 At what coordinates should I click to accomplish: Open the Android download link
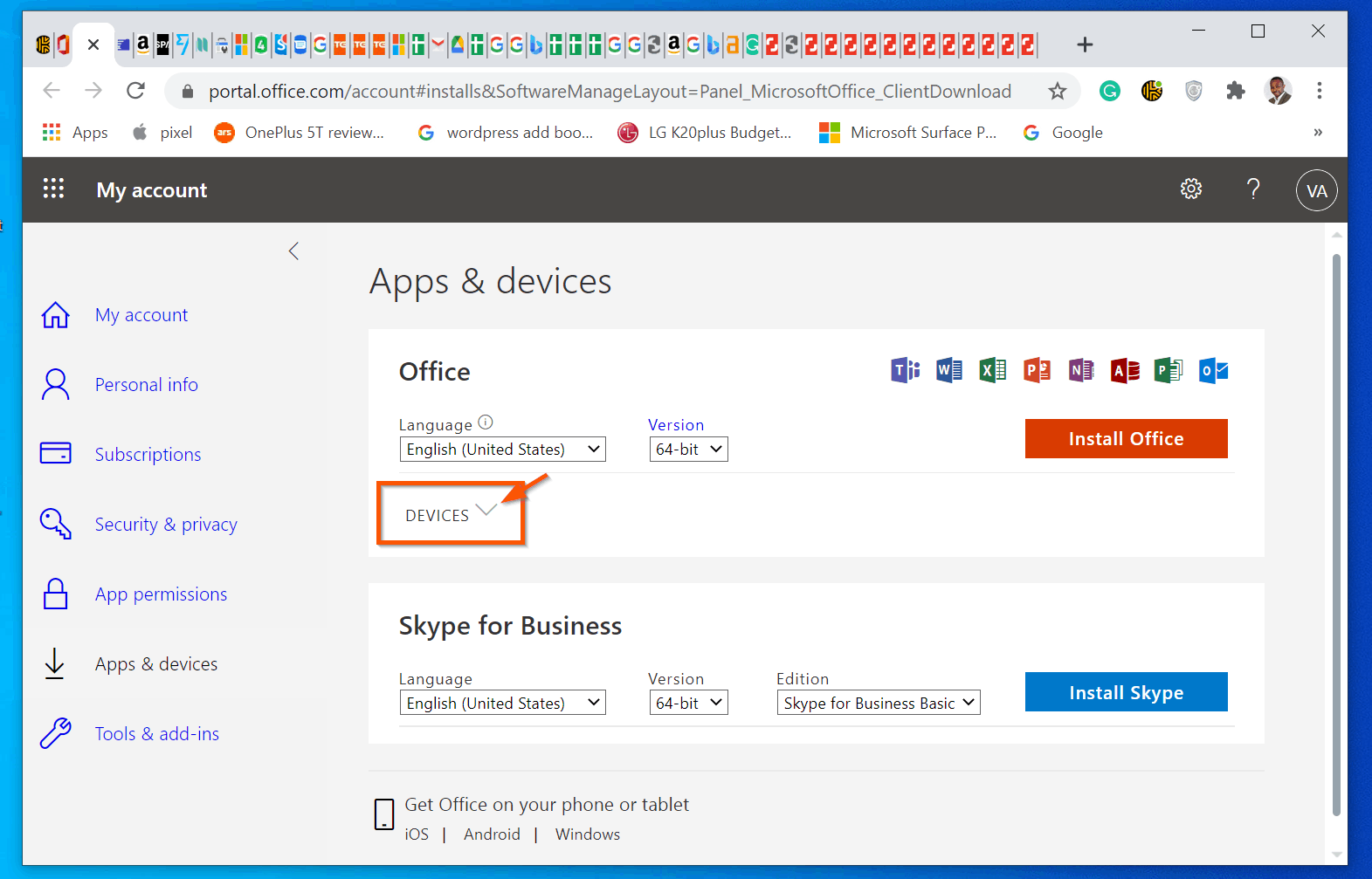tap(492, 834)
